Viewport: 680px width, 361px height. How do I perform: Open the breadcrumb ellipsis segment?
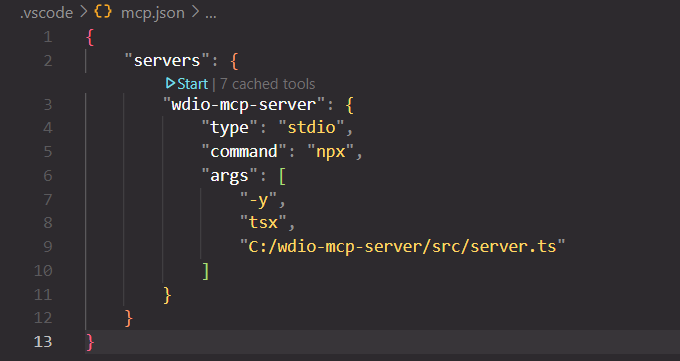tap(211, 15)
